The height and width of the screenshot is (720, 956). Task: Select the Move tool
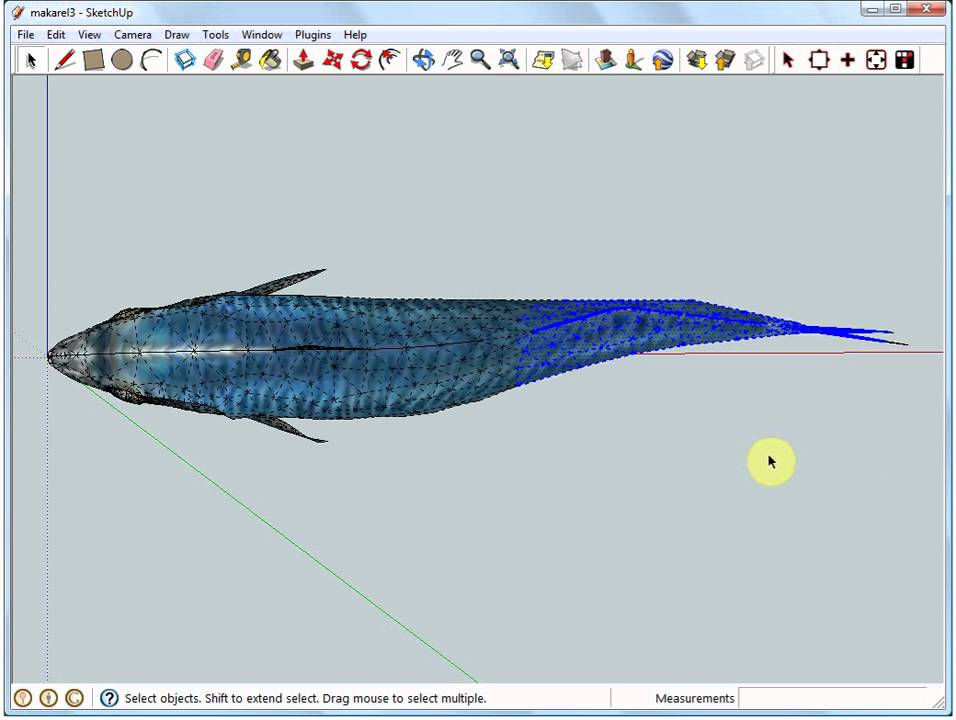click(x=332, y=60)
